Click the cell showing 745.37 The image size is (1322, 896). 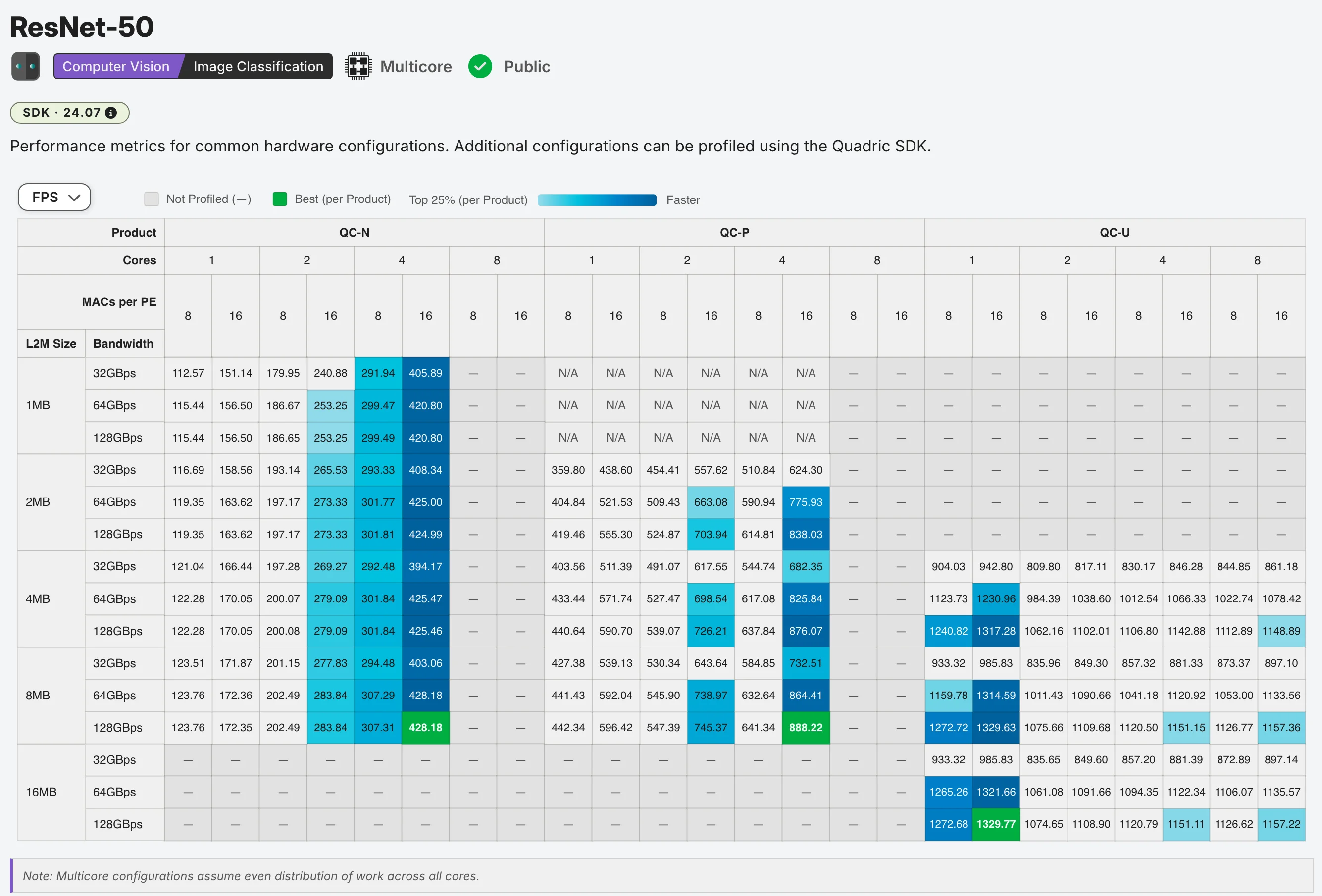(711, 728)
